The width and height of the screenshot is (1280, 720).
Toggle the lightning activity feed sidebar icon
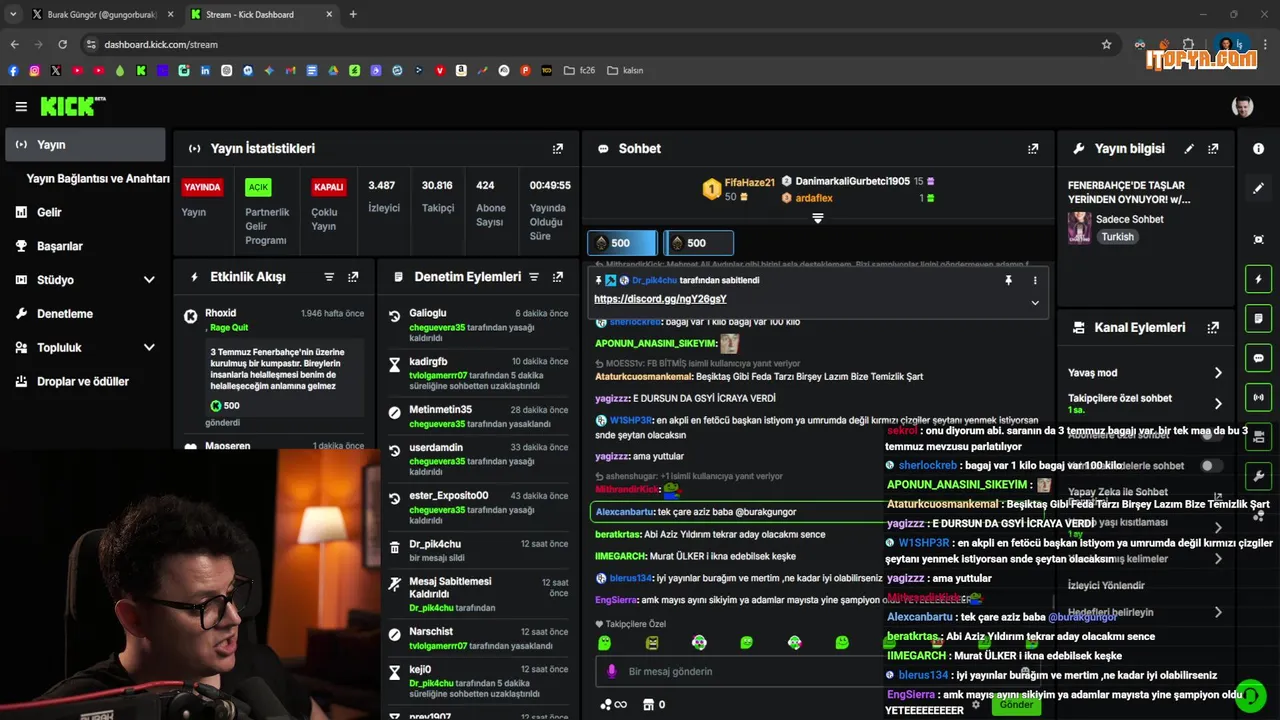pos(1258,279)
